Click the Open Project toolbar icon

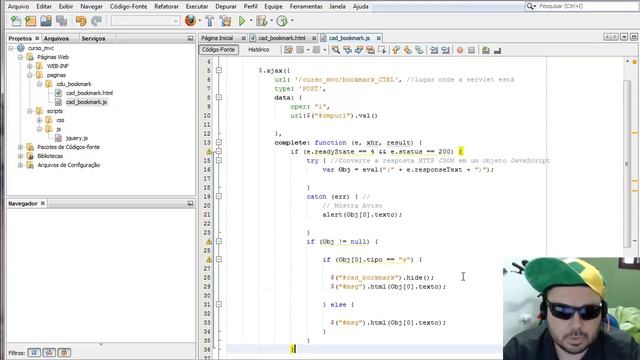coord(46,21)
